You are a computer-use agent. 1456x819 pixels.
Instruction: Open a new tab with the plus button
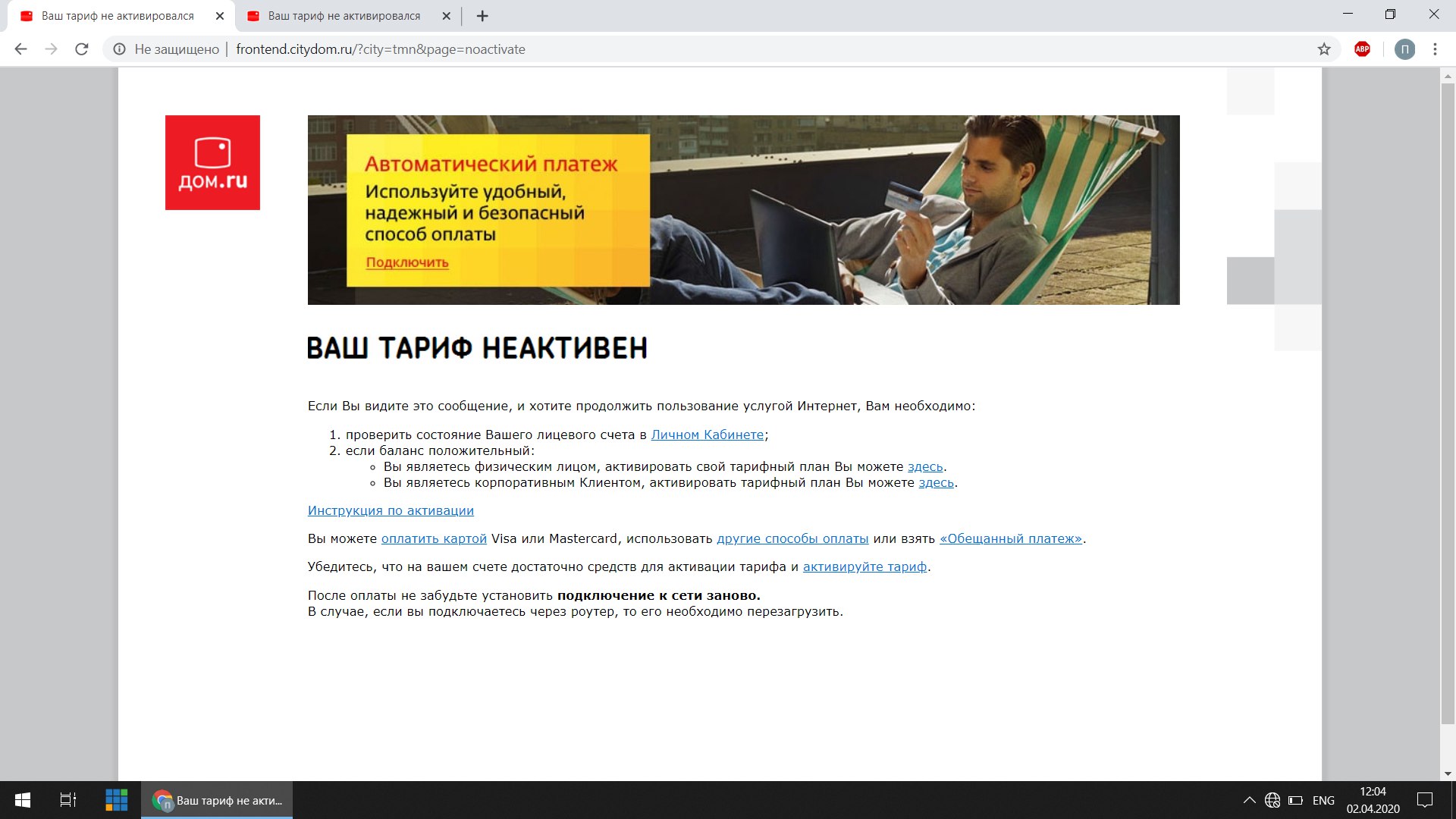point(482,16)
